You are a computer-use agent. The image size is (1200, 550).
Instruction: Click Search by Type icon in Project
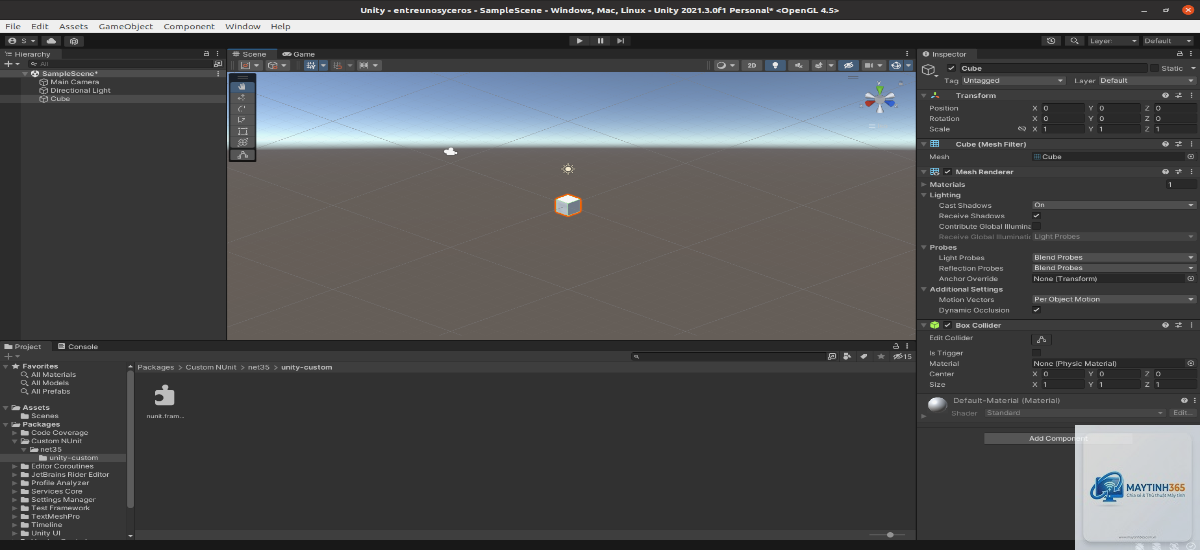click(x=848, y=356)
